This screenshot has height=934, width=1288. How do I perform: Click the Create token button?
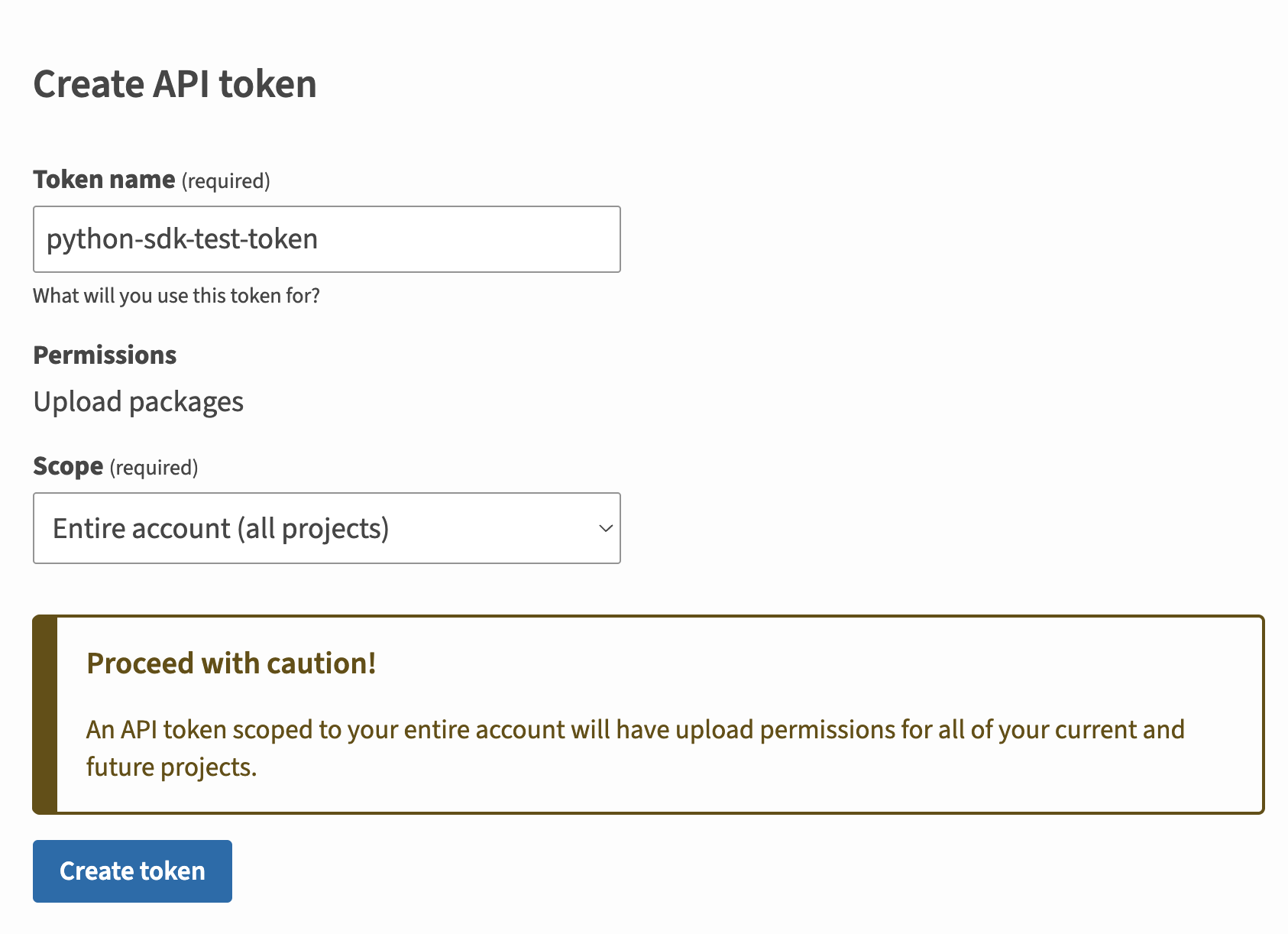[131, 871]
